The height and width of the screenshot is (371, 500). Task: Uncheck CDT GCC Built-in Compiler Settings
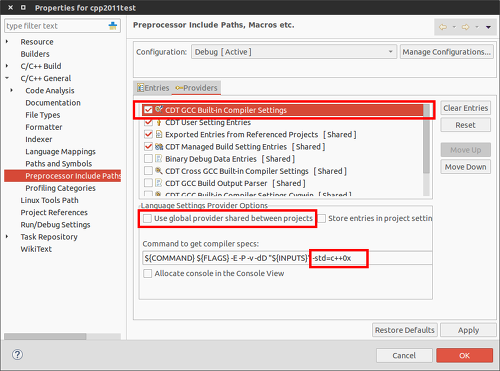[x=148, y=110]
